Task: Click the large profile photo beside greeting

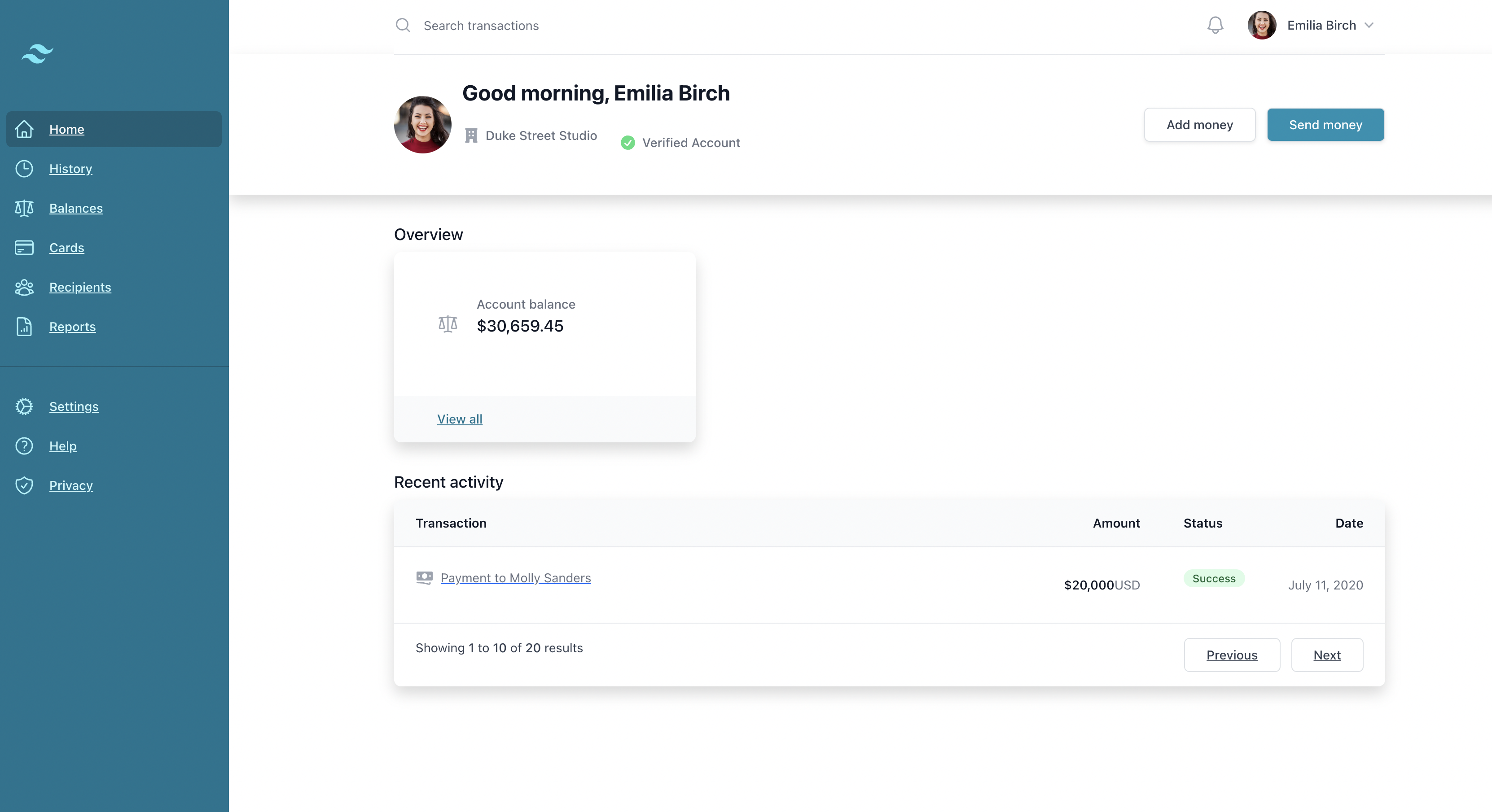Action: pos(422,124)
